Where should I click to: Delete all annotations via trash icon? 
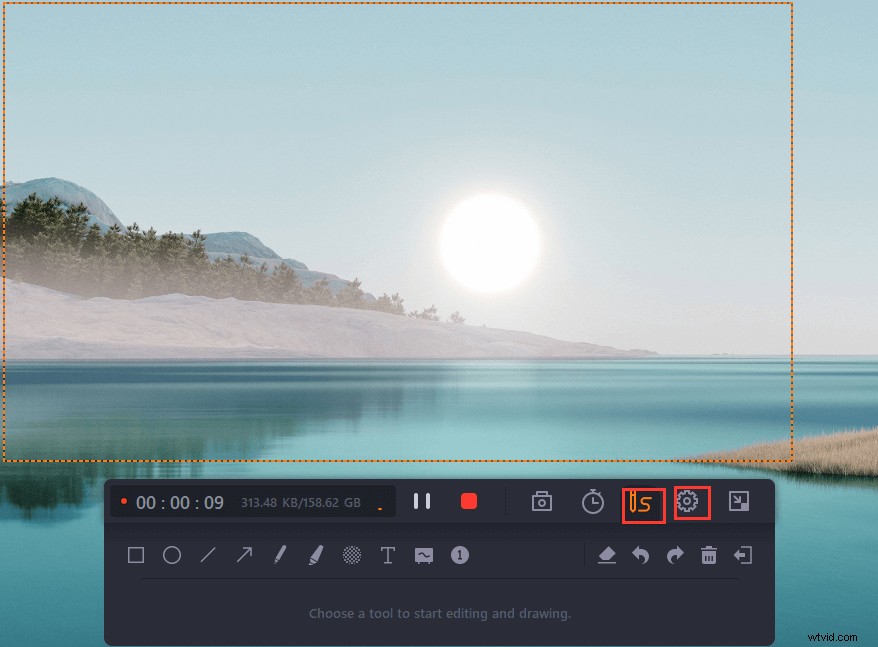point(710,556)
